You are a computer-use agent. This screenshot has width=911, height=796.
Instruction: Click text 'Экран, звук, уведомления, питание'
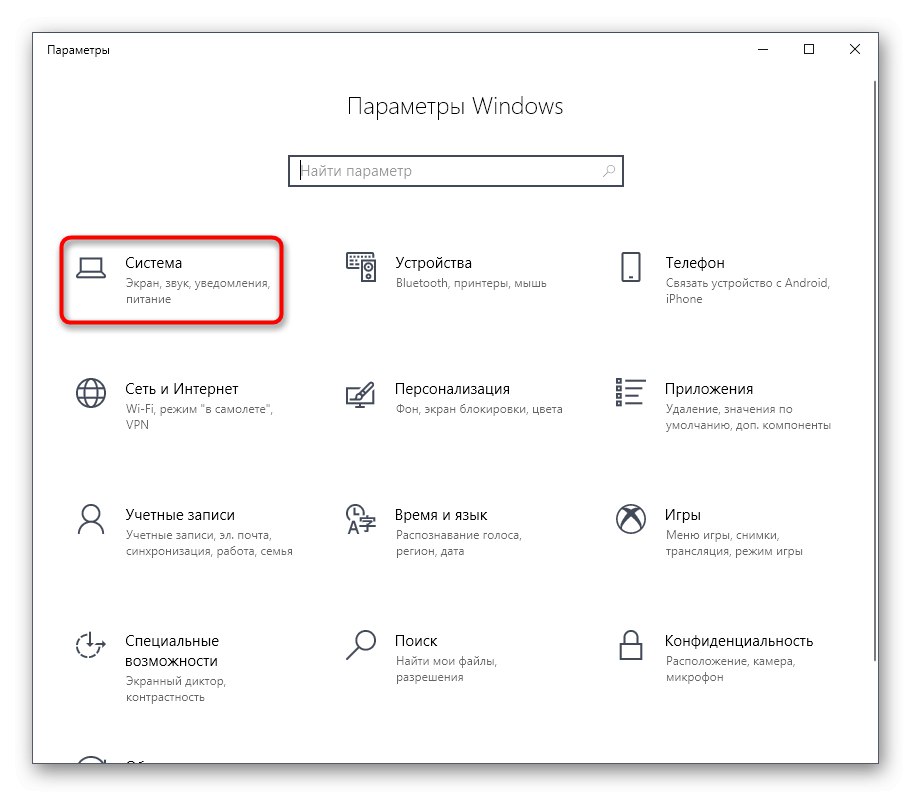click(198, 291)
